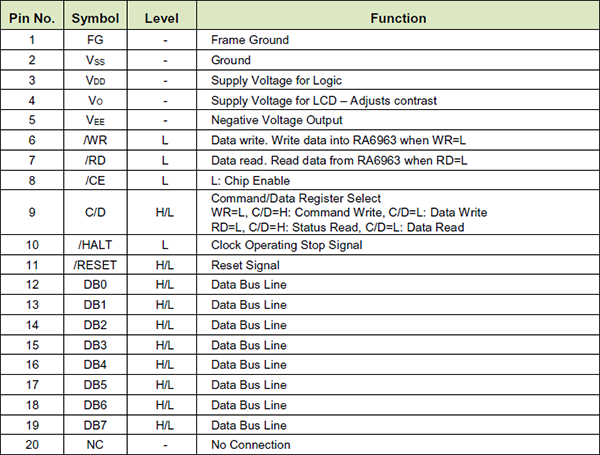Click the DB7 symbol cell
Image resolution: width=600 pixels, height=455 pixels.
pos(96,425)
